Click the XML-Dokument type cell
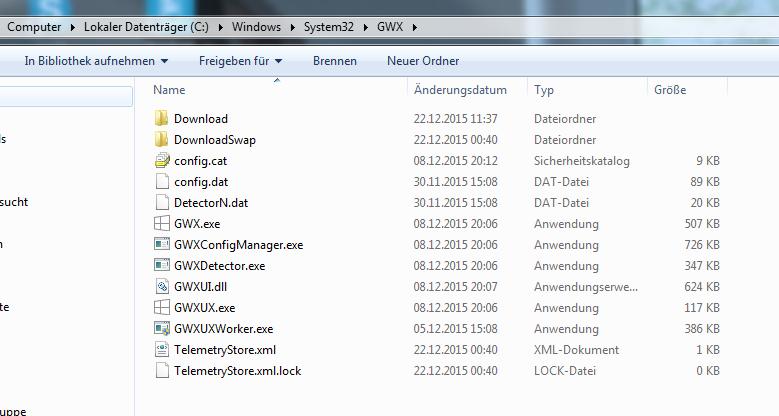This screenshot has height=416, width=779. tap(577, 349)
